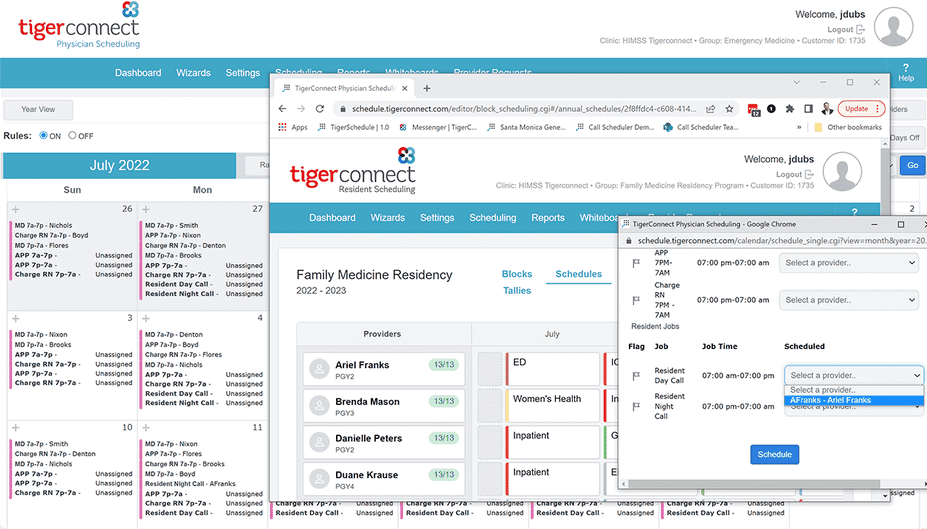Click the plus icon on June 26 cell
The height and width of the screenshot is (529, 927).
click(15, 209)
